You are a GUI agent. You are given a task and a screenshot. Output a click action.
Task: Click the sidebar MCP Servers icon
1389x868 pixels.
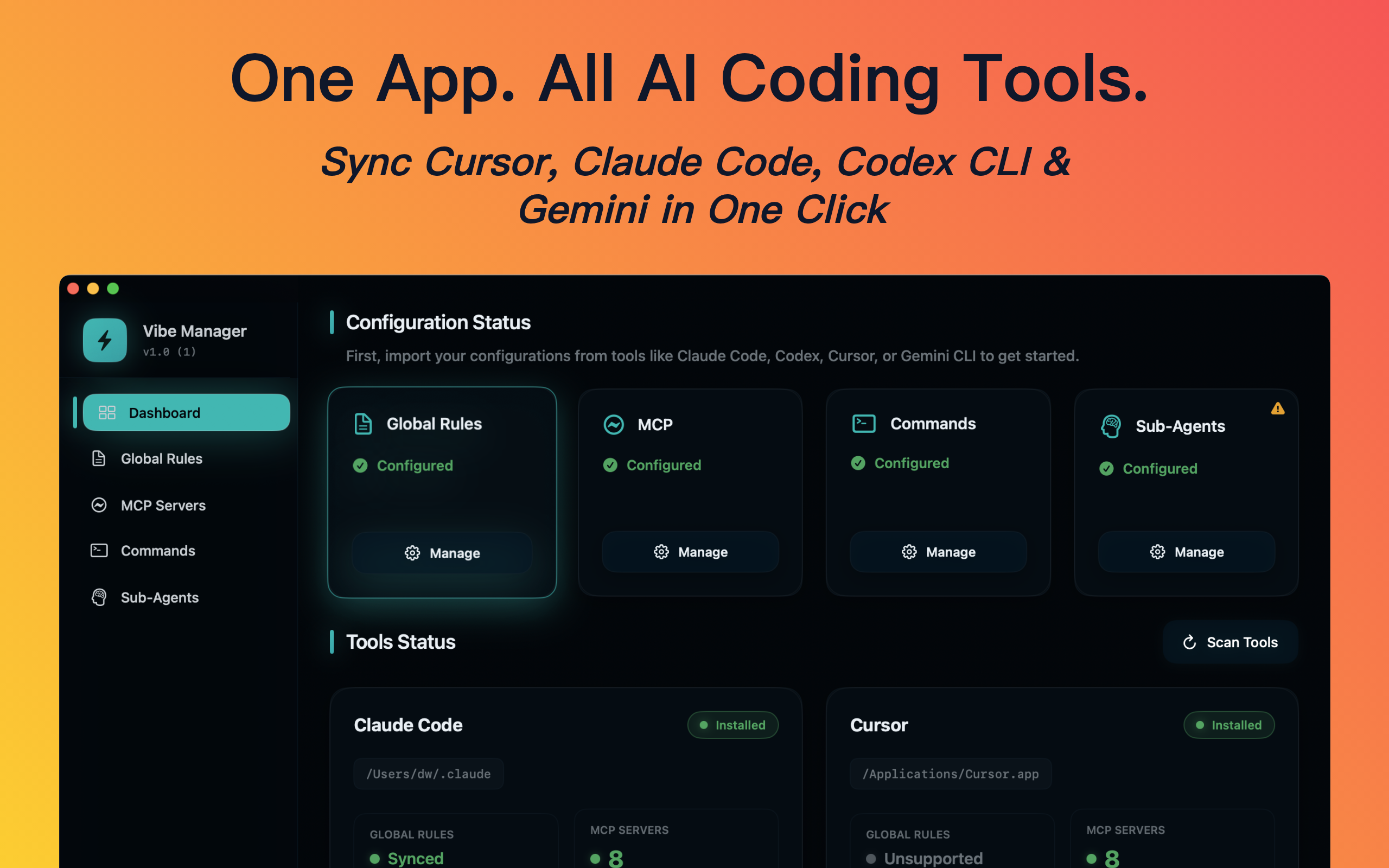point(99,505)
